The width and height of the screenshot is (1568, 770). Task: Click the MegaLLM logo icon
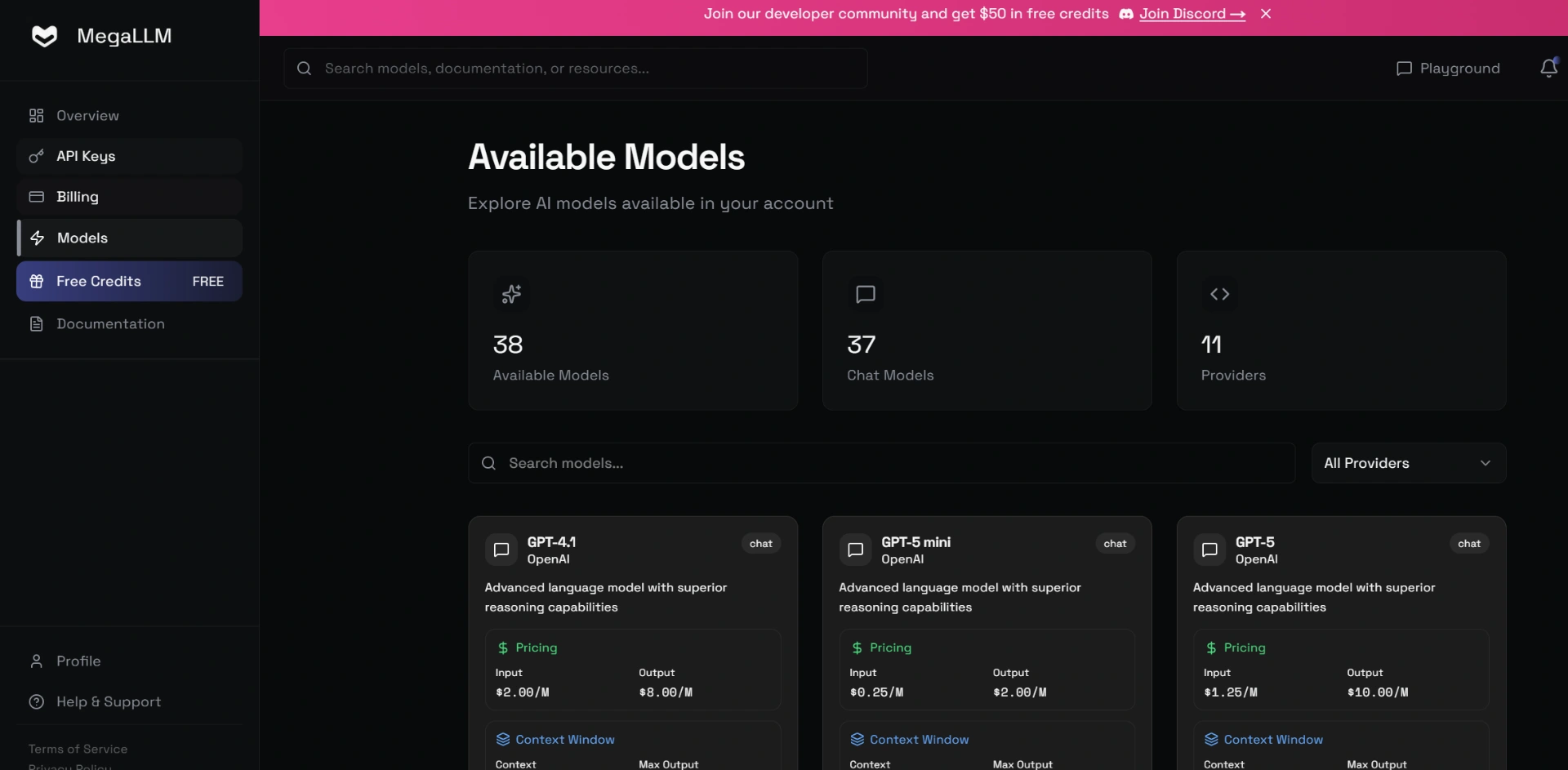coord(44,36)
